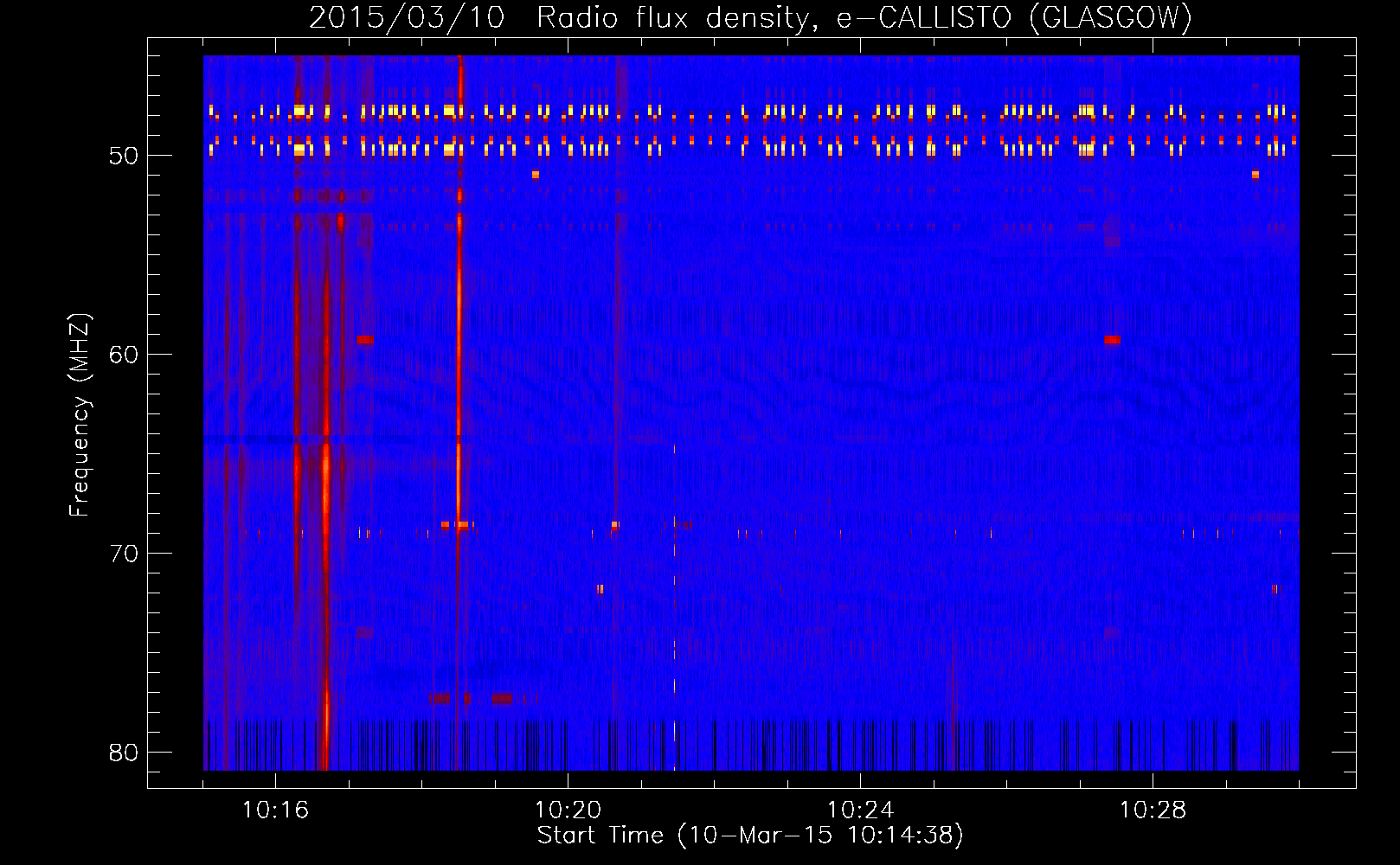Click the 50 frequency tick label
Image resolution: width=1400 pixels, height=865 pixels.
(x=124, y=157)
